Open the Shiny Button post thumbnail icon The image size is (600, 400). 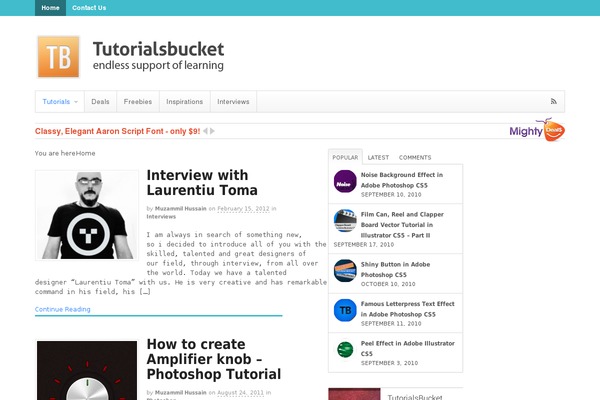pos(345,271)
